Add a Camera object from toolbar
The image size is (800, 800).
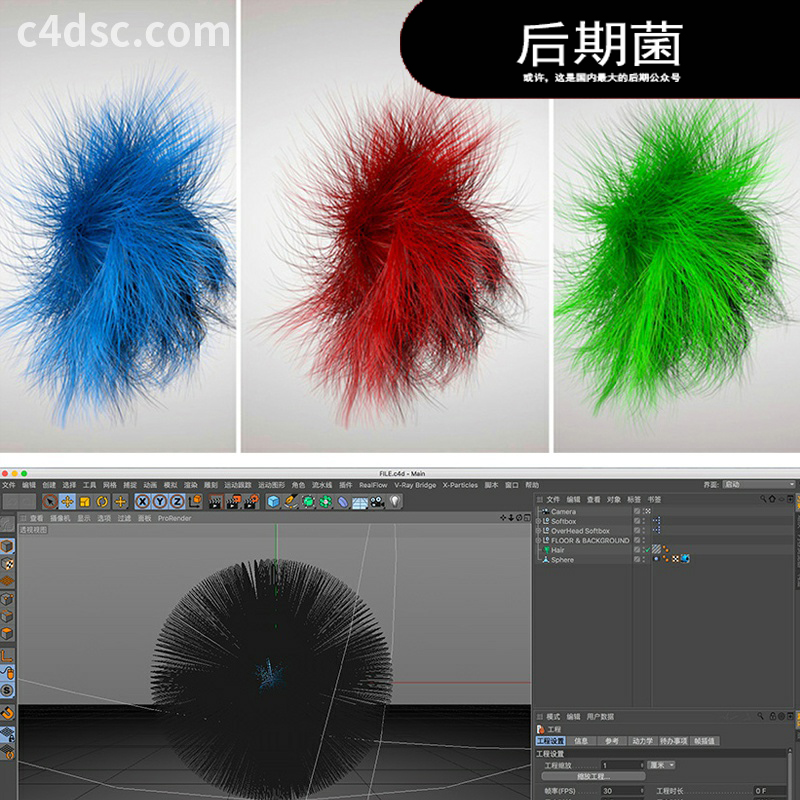pos(377,502)
